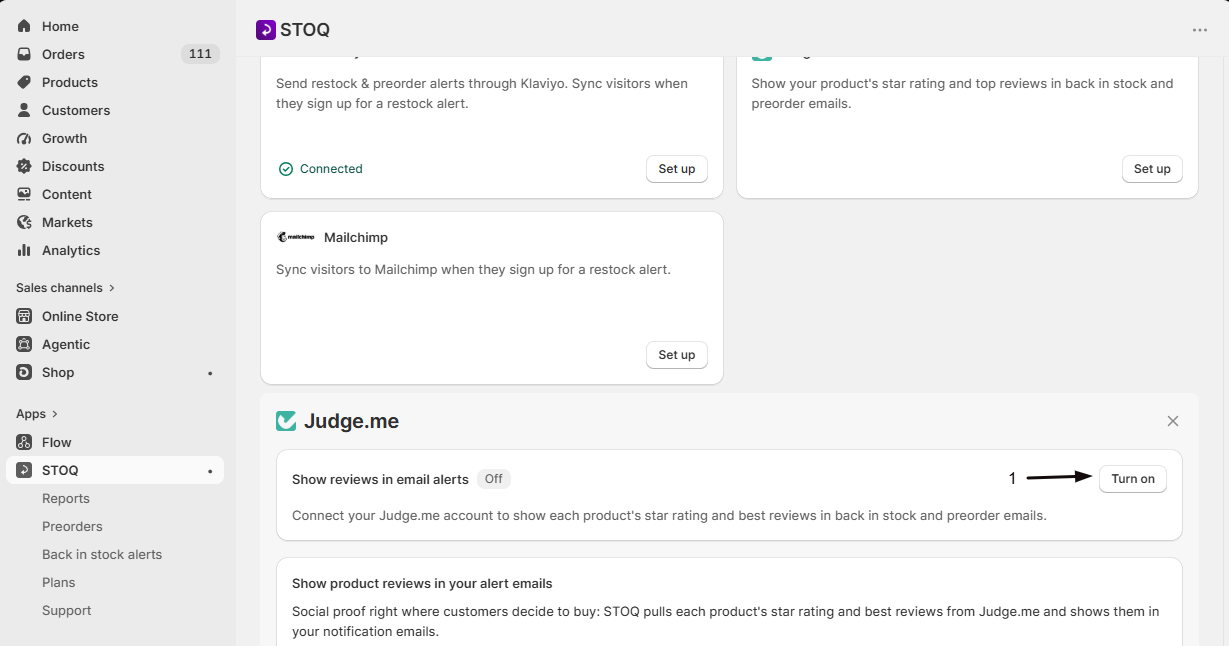Close the Judge.me panel
This screenshot has height=646, width=1229.
coord(1173,421)
